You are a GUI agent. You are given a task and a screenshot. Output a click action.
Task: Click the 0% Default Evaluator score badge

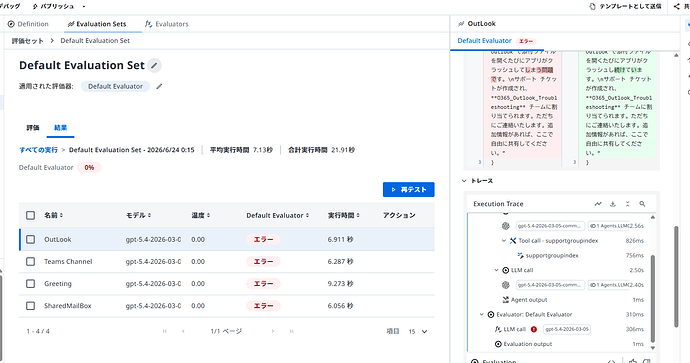89,168
